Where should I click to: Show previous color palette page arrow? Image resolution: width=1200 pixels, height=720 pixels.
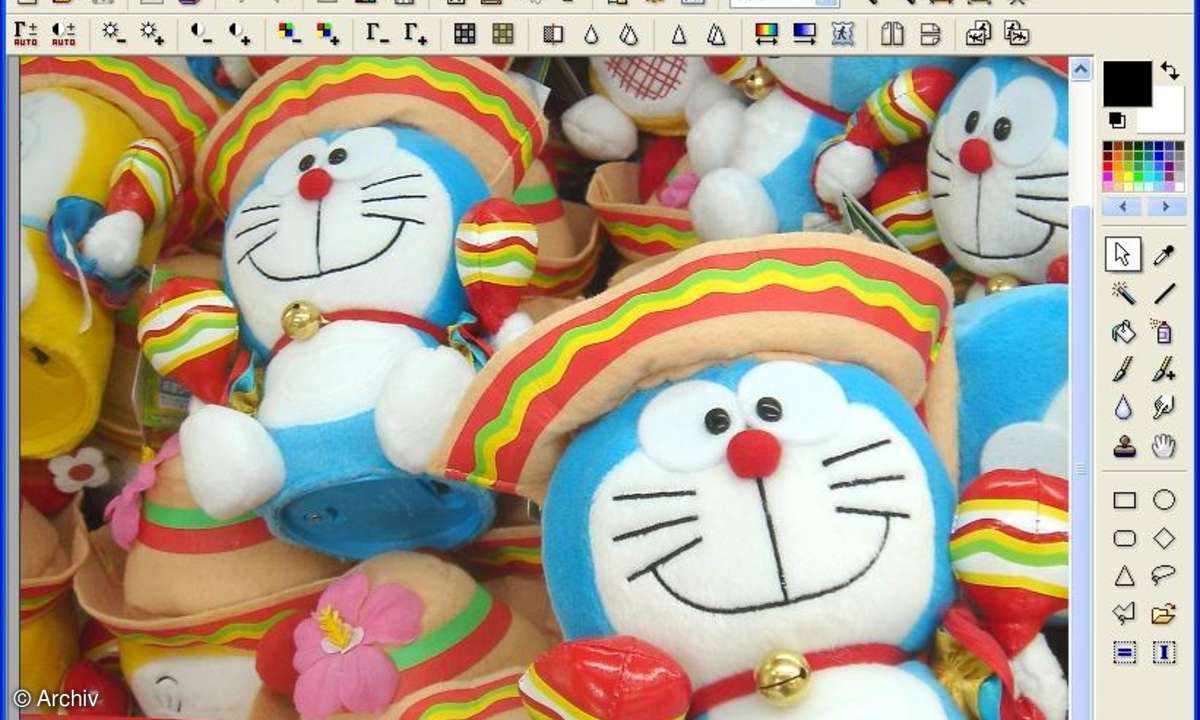(x=1123, y=206)
